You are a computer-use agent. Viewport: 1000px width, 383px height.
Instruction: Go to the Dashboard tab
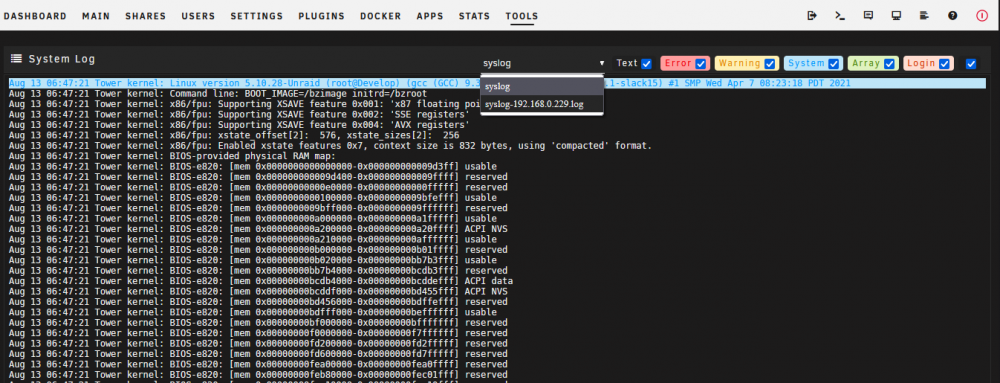coord(35,17)
